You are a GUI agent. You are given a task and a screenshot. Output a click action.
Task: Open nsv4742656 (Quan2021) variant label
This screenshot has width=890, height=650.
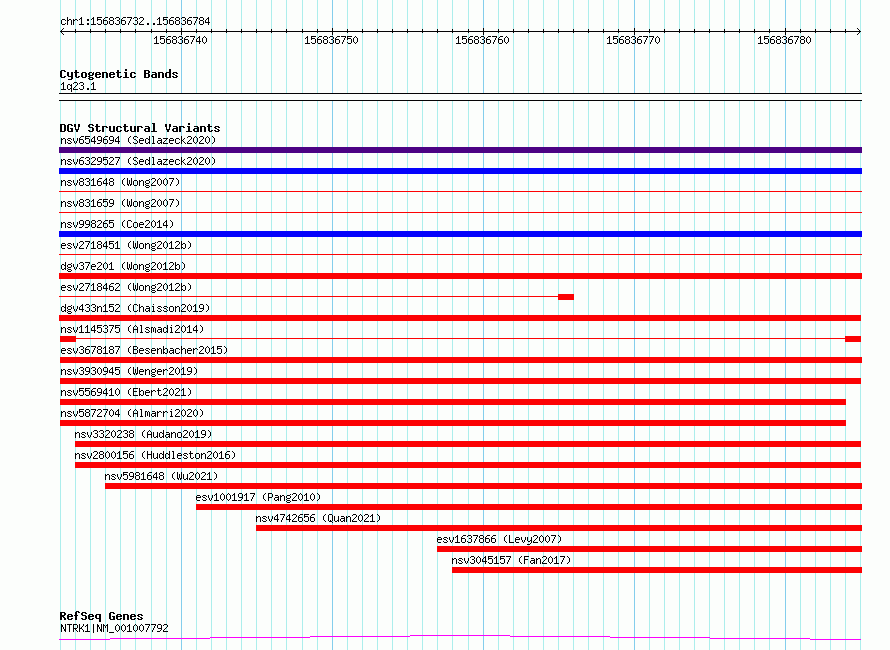[318, 518]
